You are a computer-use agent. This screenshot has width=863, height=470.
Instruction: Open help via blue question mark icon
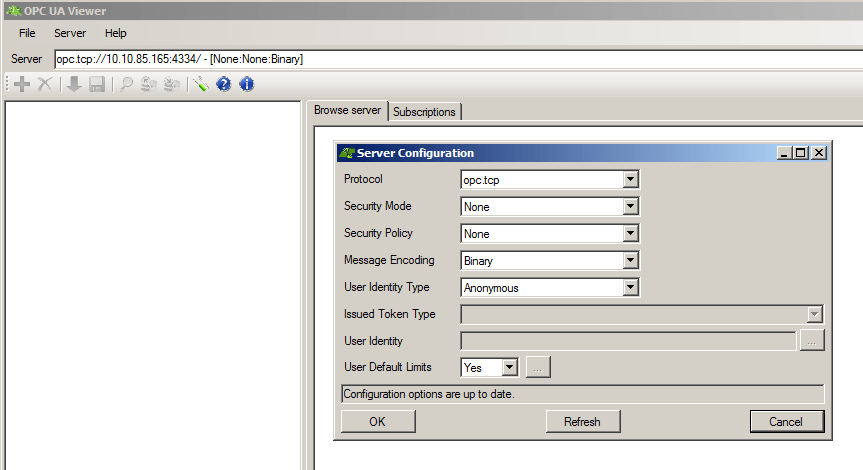(223, 85)
